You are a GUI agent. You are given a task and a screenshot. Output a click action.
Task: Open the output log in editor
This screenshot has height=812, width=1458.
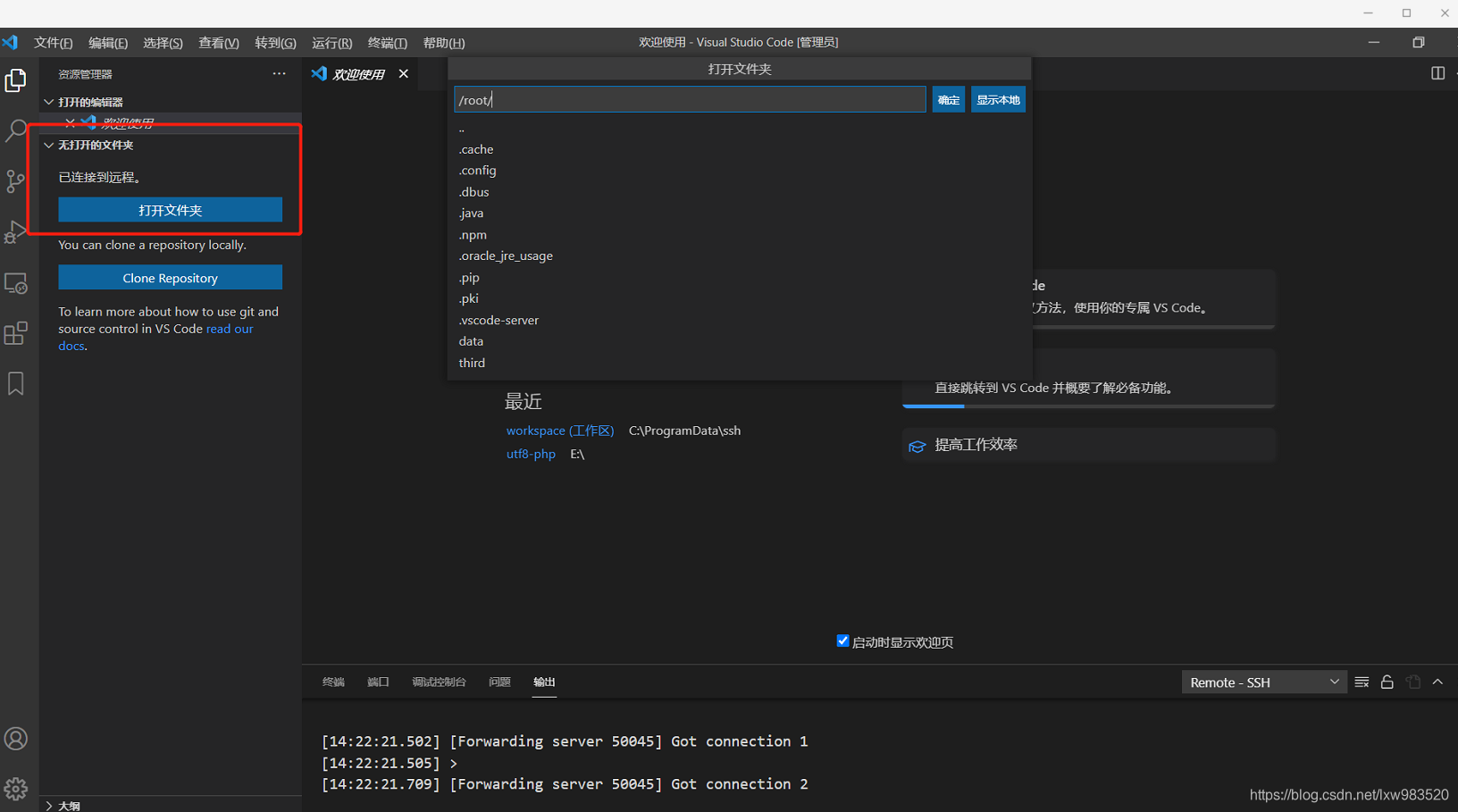tap(1413, 682)
